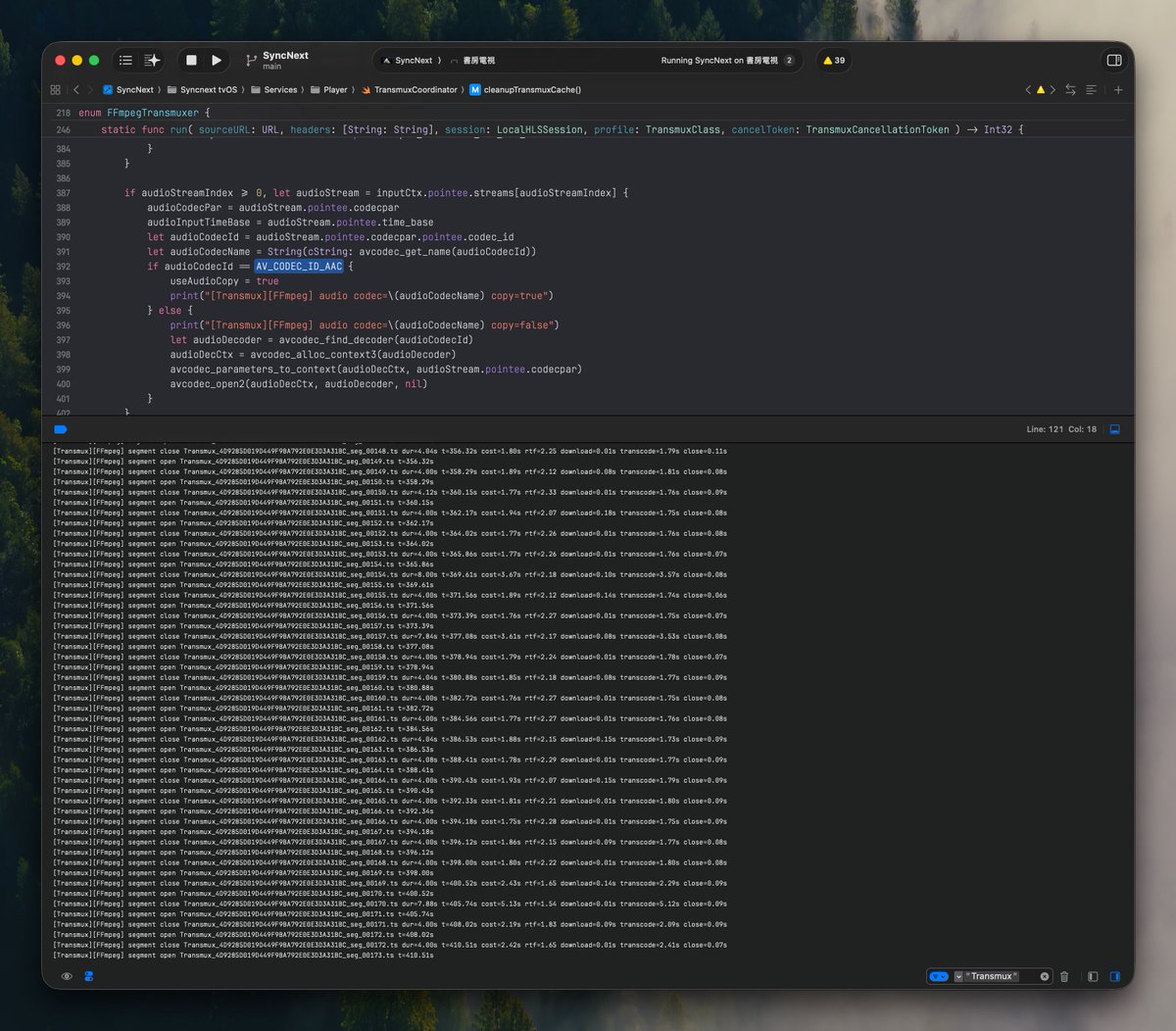The image size is (1176, 1031).
Task: Stop the running app using the stop button
Action: coord(192,60)
